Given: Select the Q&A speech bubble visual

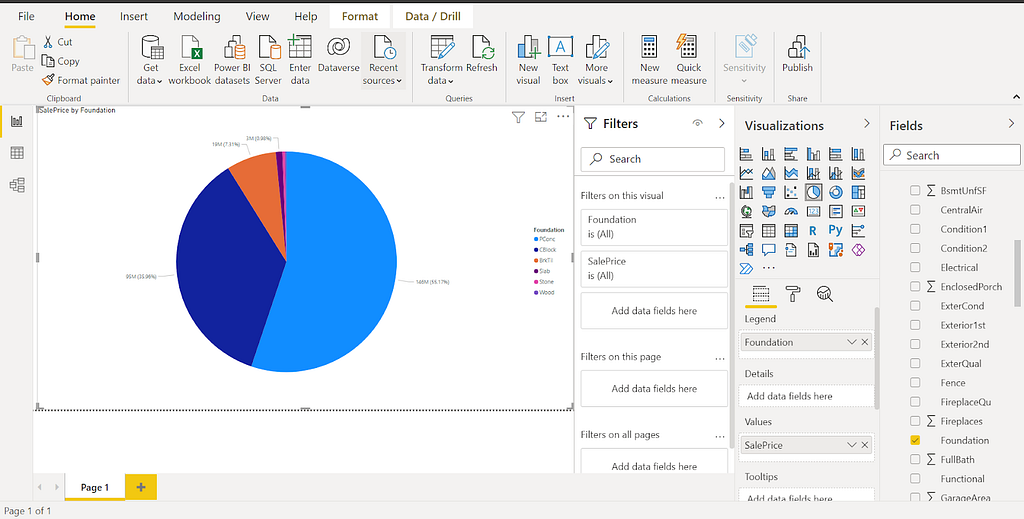Looking at the screenshot, I should 769,249.
